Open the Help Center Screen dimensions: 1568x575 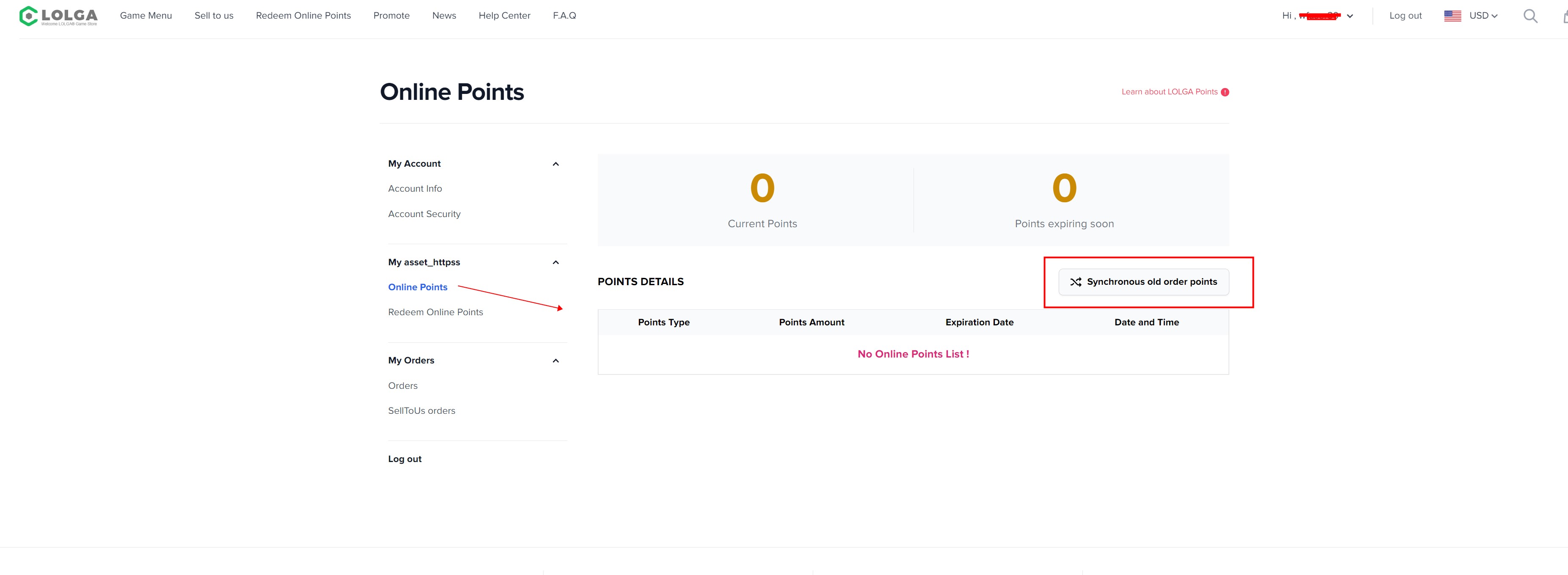[504, 16]
